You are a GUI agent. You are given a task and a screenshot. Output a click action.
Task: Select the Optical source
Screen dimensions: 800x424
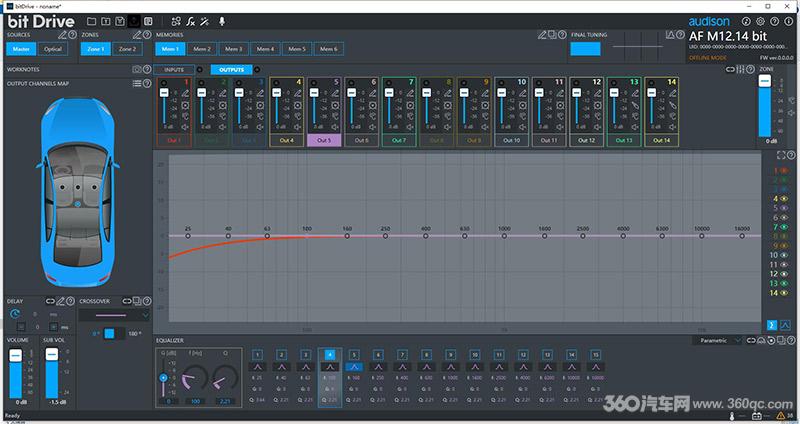(x=53, y=49)
